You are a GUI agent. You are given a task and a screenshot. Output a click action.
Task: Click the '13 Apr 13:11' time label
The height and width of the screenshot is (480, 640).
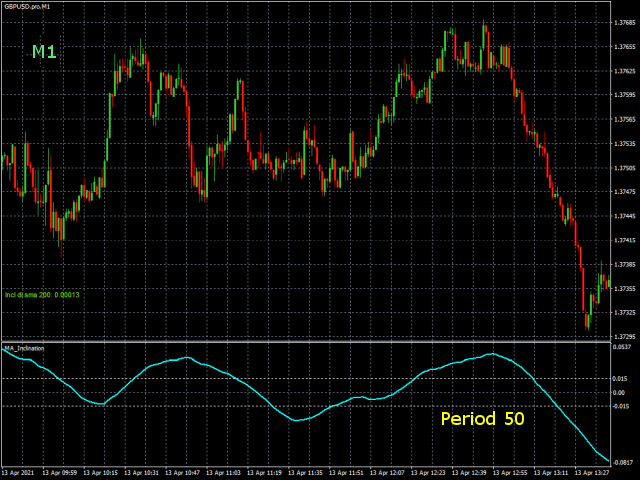[x=551, y=473]
